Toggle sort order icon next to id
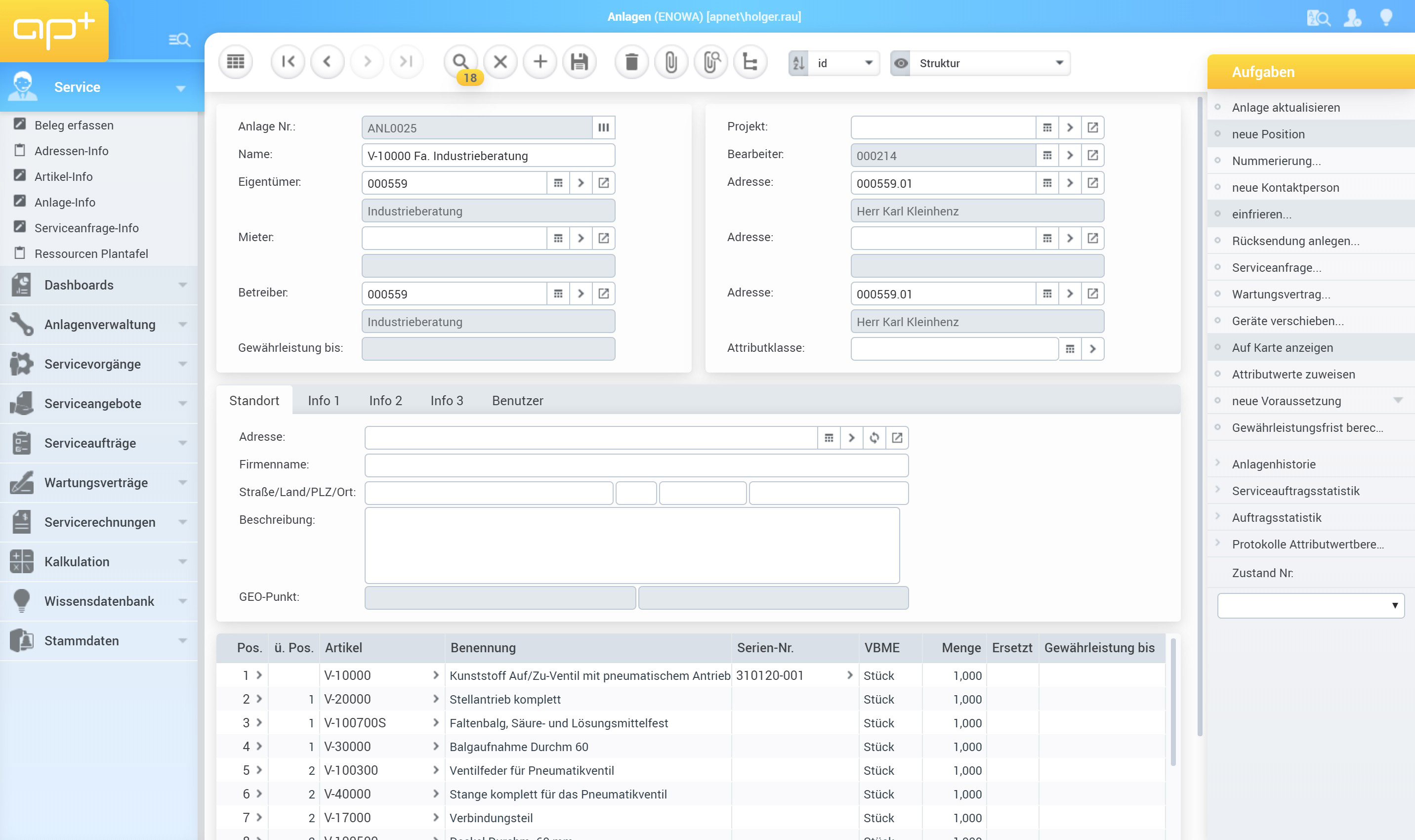 pos(798,63)
